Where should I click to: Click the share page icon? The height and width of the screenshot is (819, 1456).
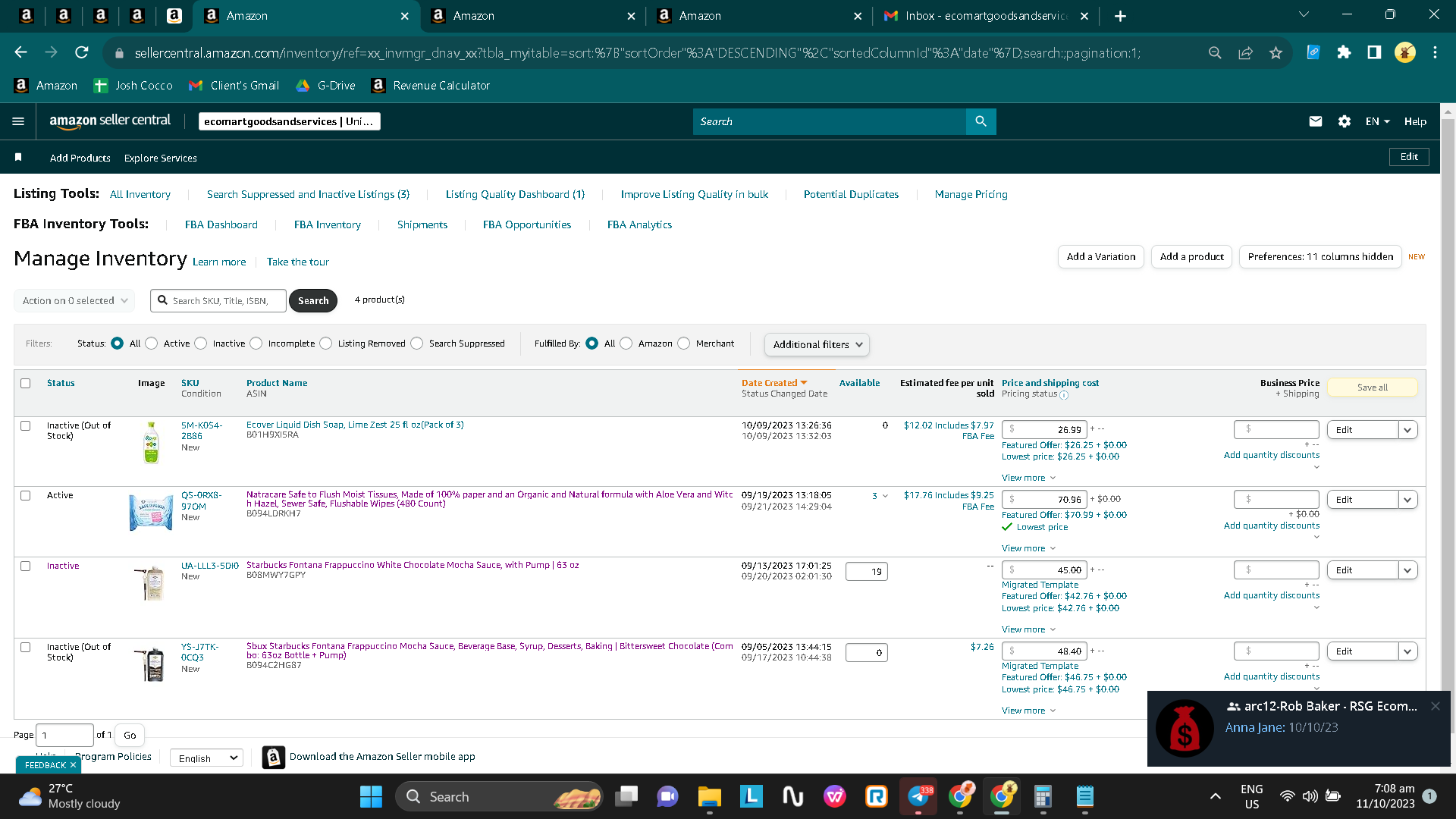1245,52
